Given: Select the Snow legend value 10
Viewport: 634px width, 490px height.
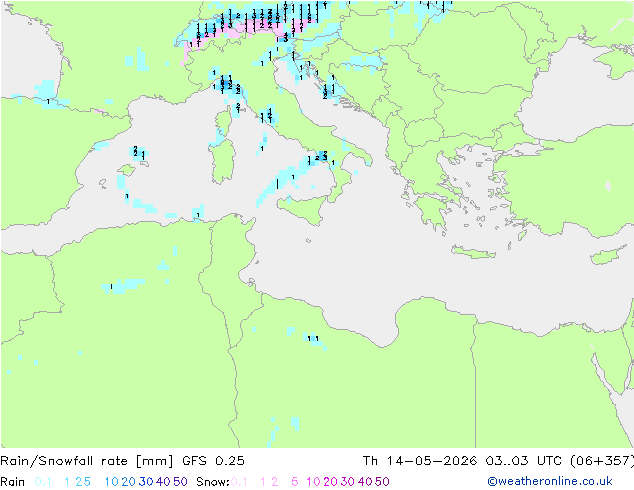Looking at the screenshot, I should point(313,482).
